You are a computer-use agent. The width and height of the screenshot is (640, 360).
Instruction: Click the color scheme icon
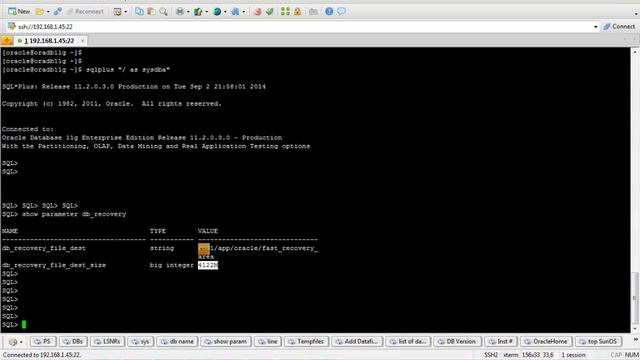point(198,11)
